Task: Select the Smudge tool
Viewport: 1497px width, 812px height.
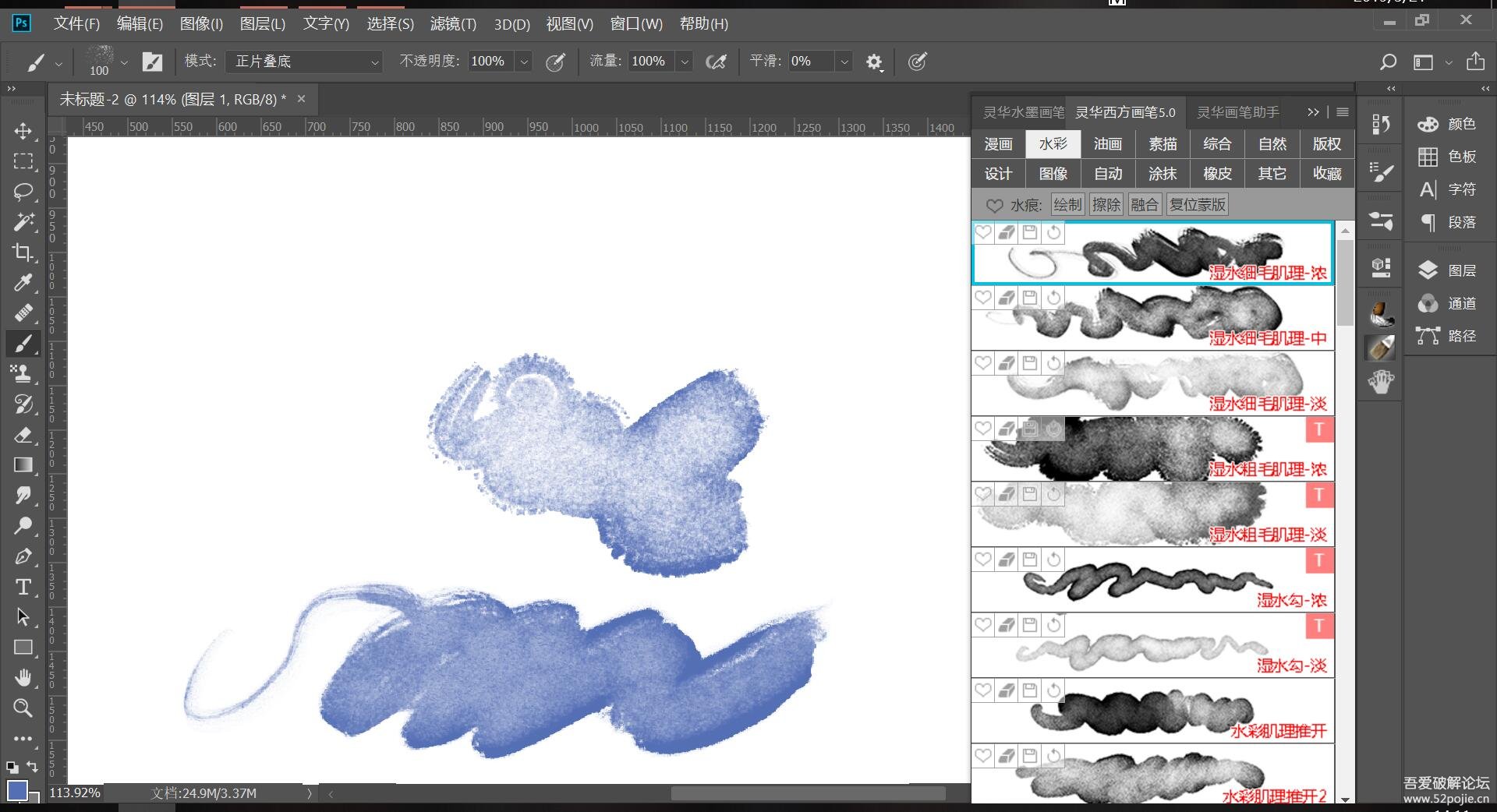Action: (x=23, y=495)
